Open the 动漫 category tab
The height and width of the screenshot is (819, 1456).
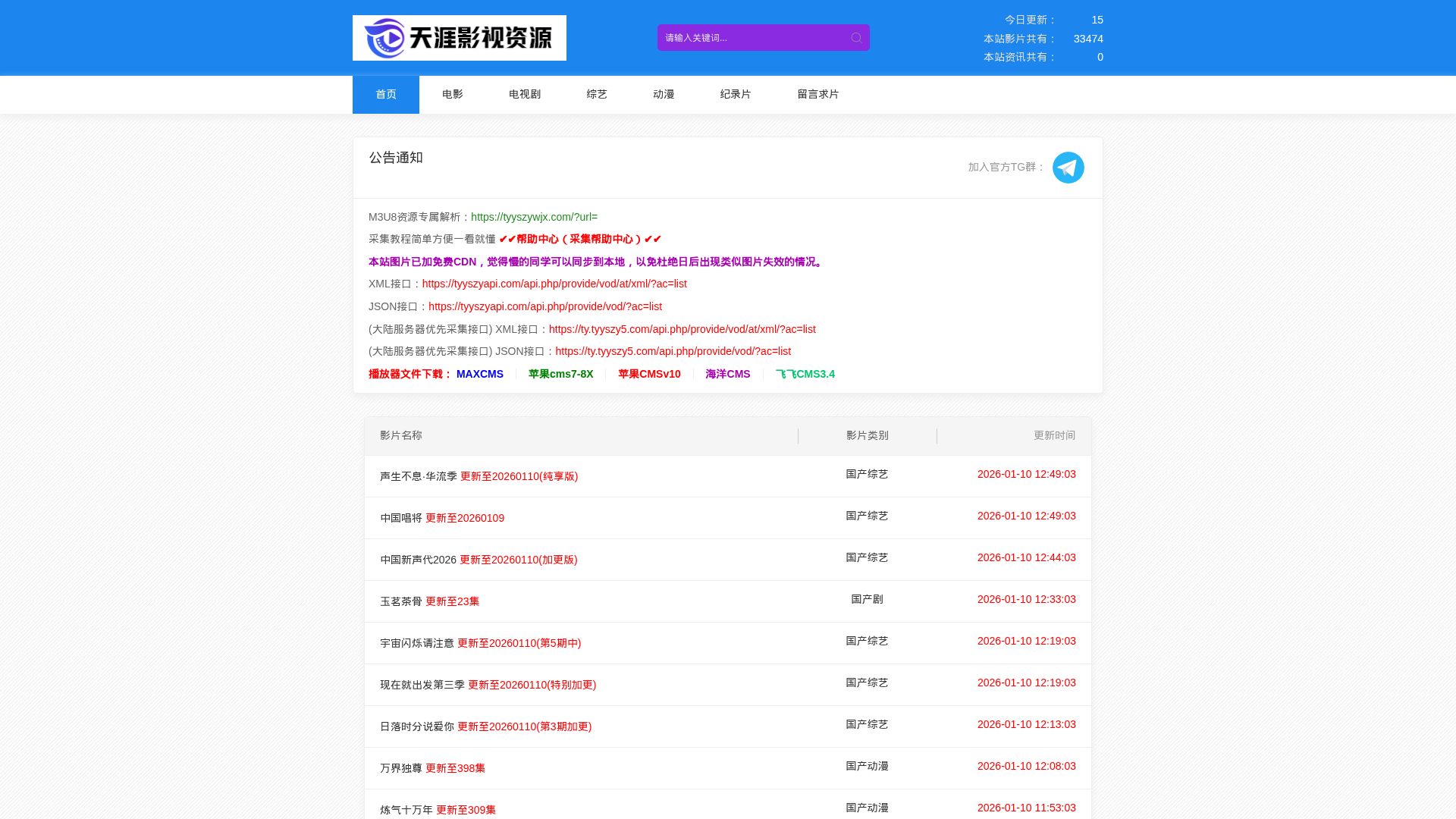click(663, 94)
